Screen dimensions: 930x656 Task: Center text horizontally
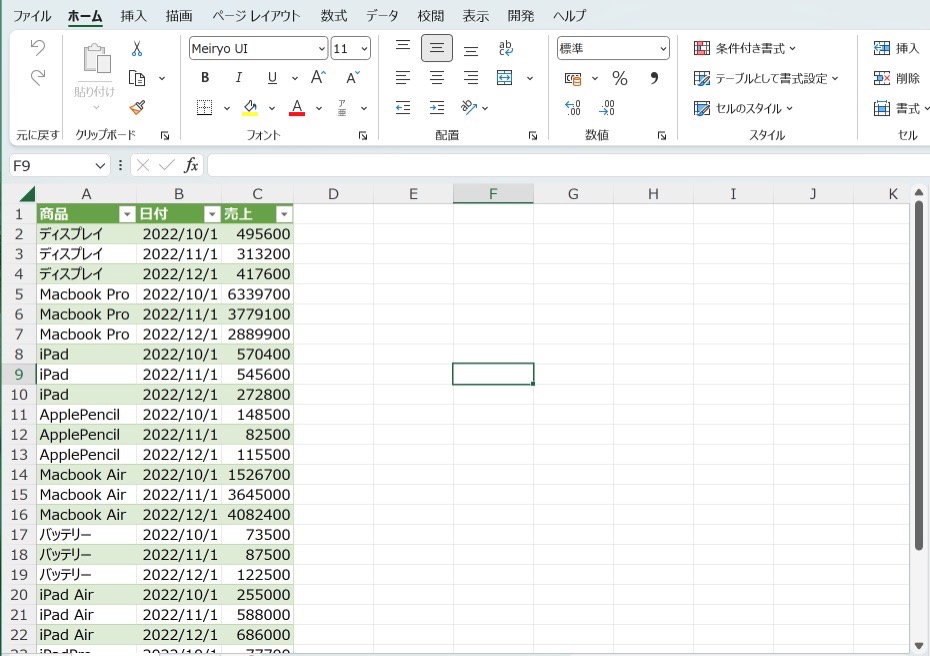click(x=437, y=78)
